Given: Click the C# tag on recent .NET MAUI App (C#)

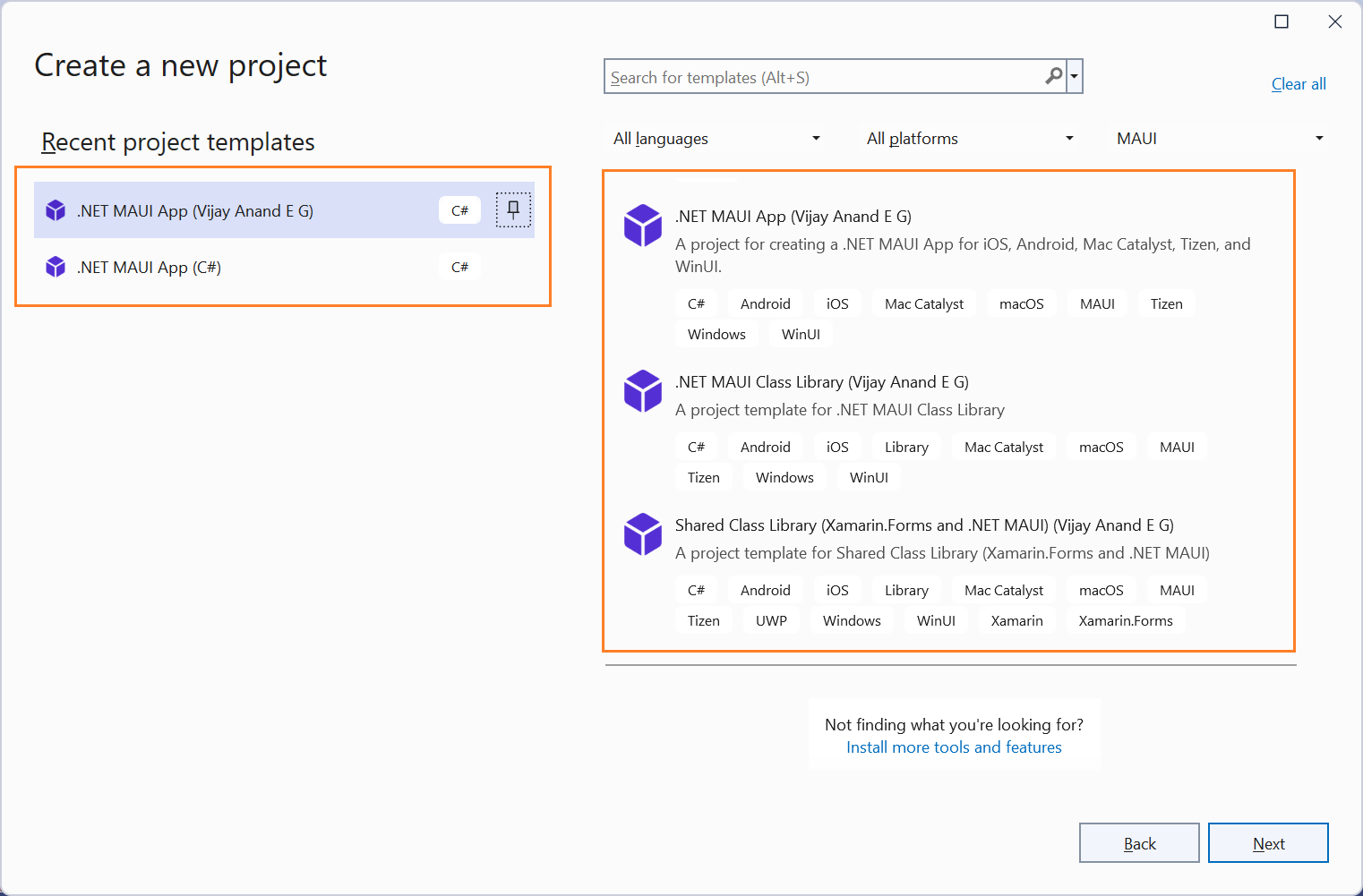Looking at the screenshot, I should click(x=459, y=267).
